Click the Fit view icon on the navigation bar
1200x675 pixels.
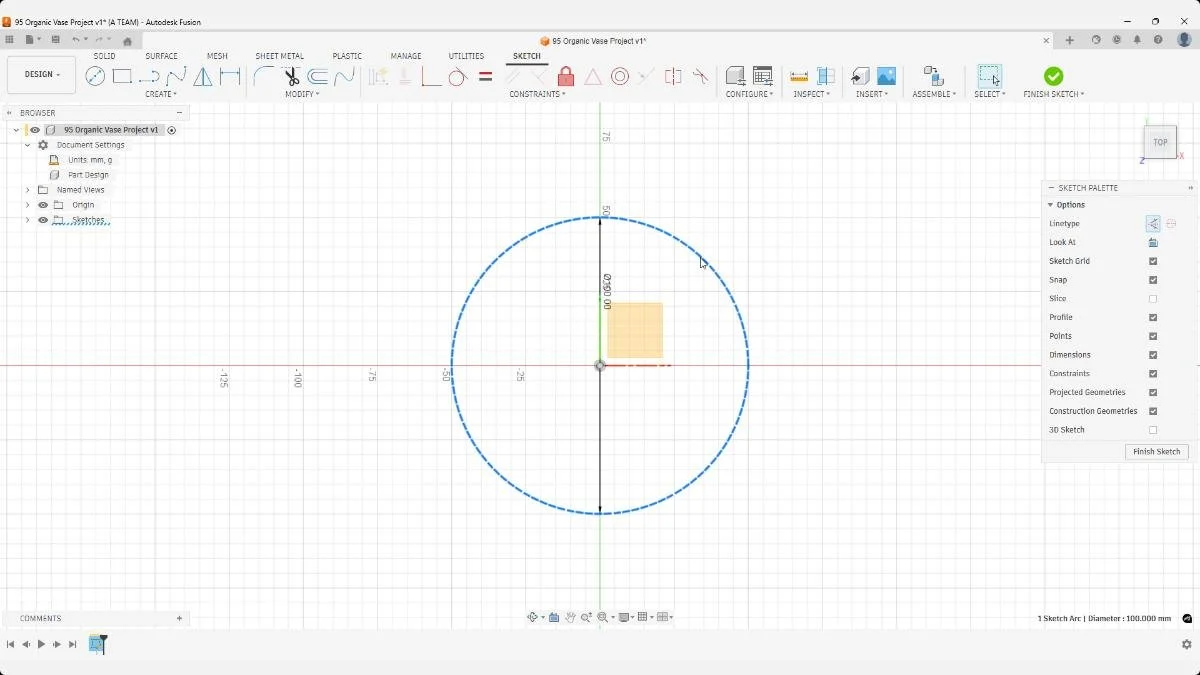(603, 617)
